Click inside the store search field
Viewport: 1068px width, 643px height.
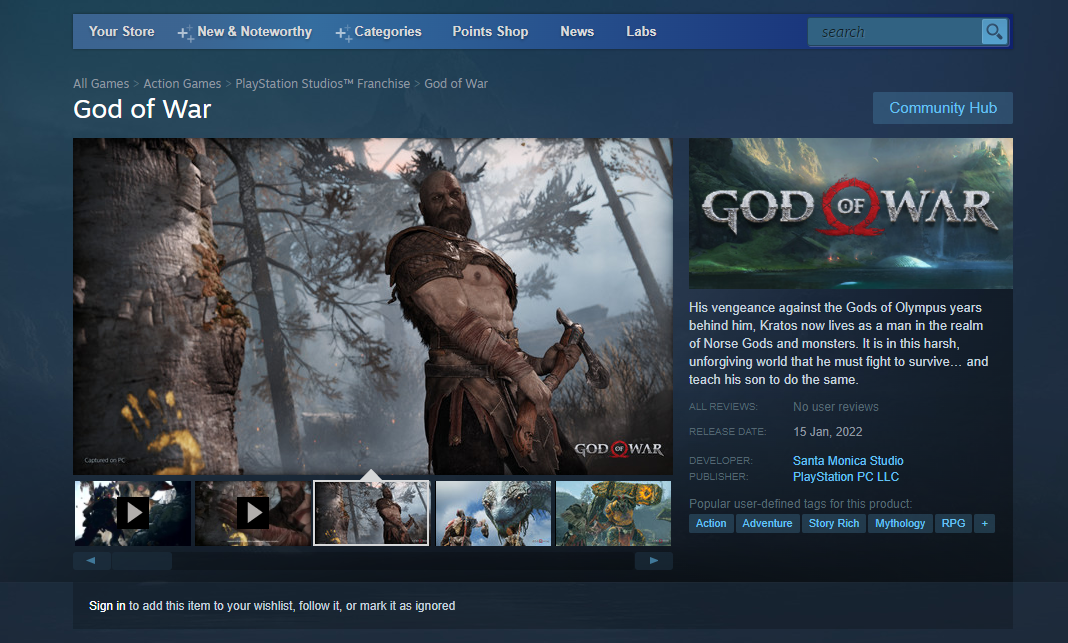pos(895,32)
